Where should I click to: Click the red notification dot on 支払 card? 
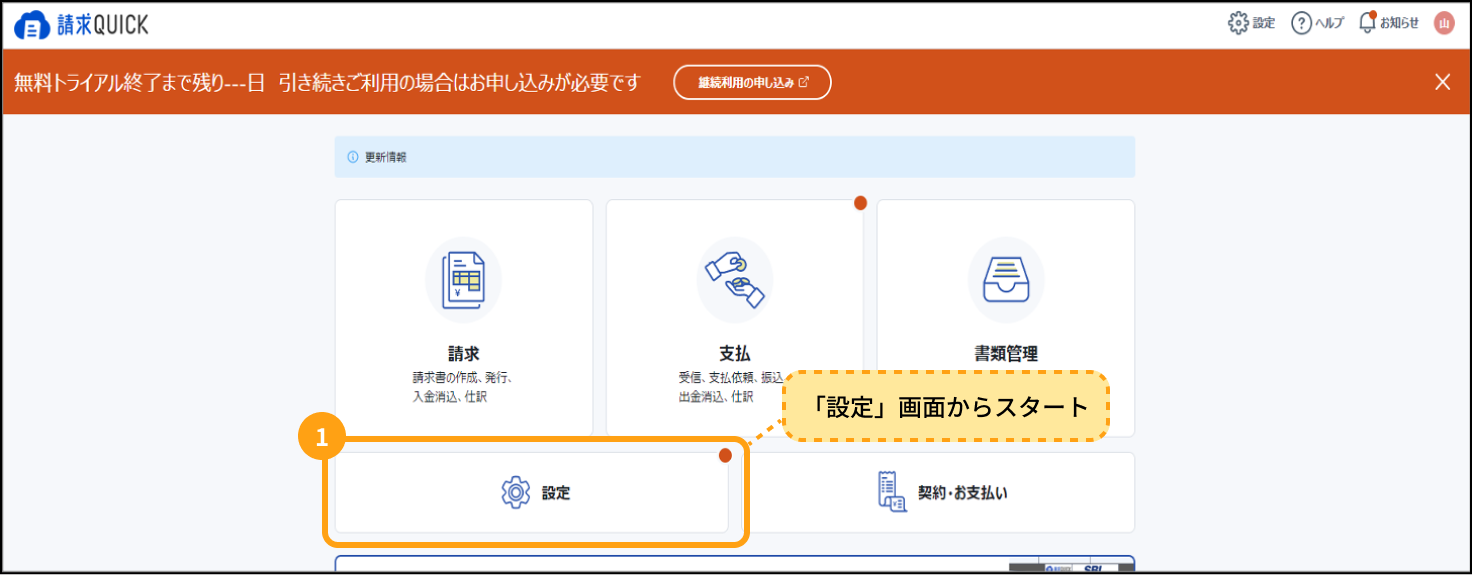[860, 203]
